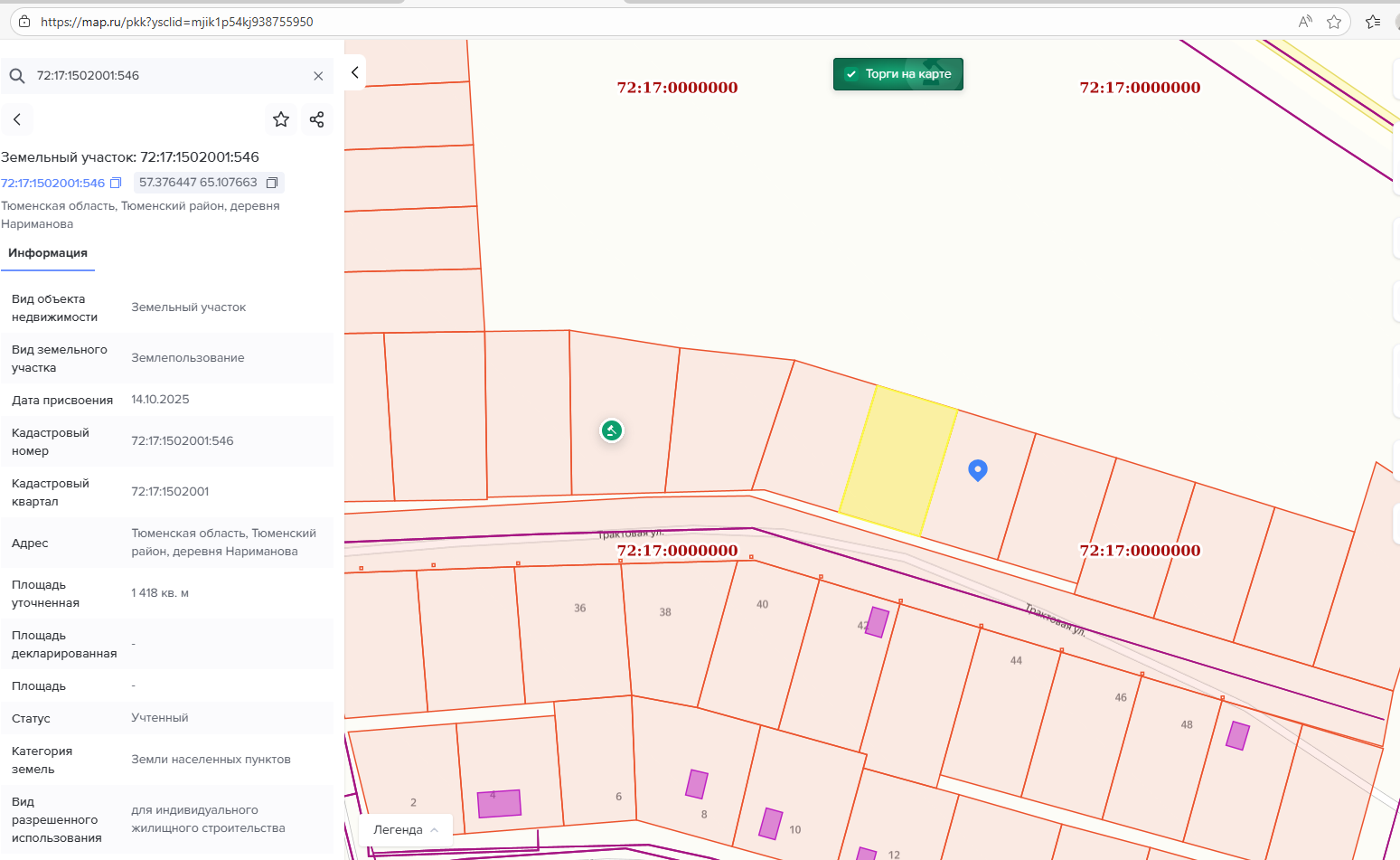Switch to the 'Информация' tab

pyautogui.click(x=48, y=253)
